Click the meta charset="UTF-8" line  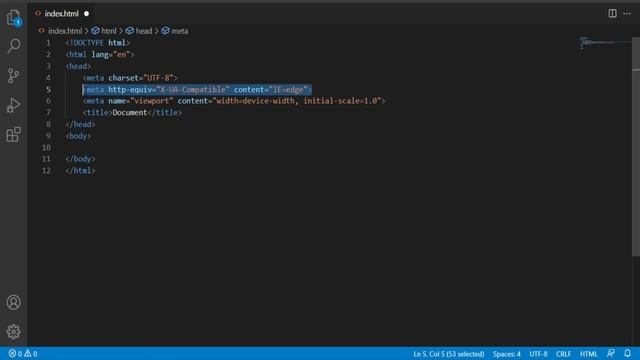coord(130,78)
